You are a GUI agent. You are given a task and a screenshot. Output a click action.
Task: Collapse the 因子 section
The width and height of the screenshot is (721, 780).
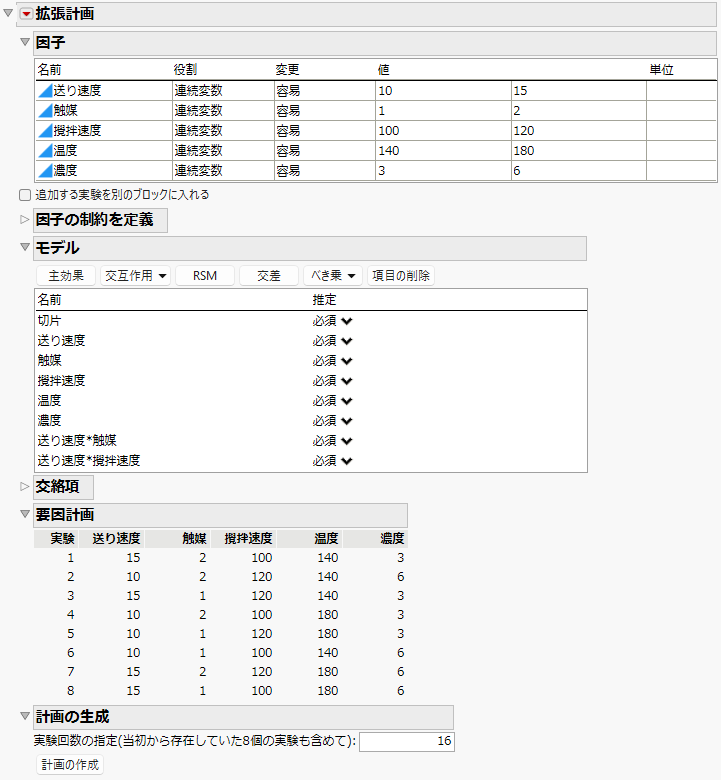(x=25, y=42)
